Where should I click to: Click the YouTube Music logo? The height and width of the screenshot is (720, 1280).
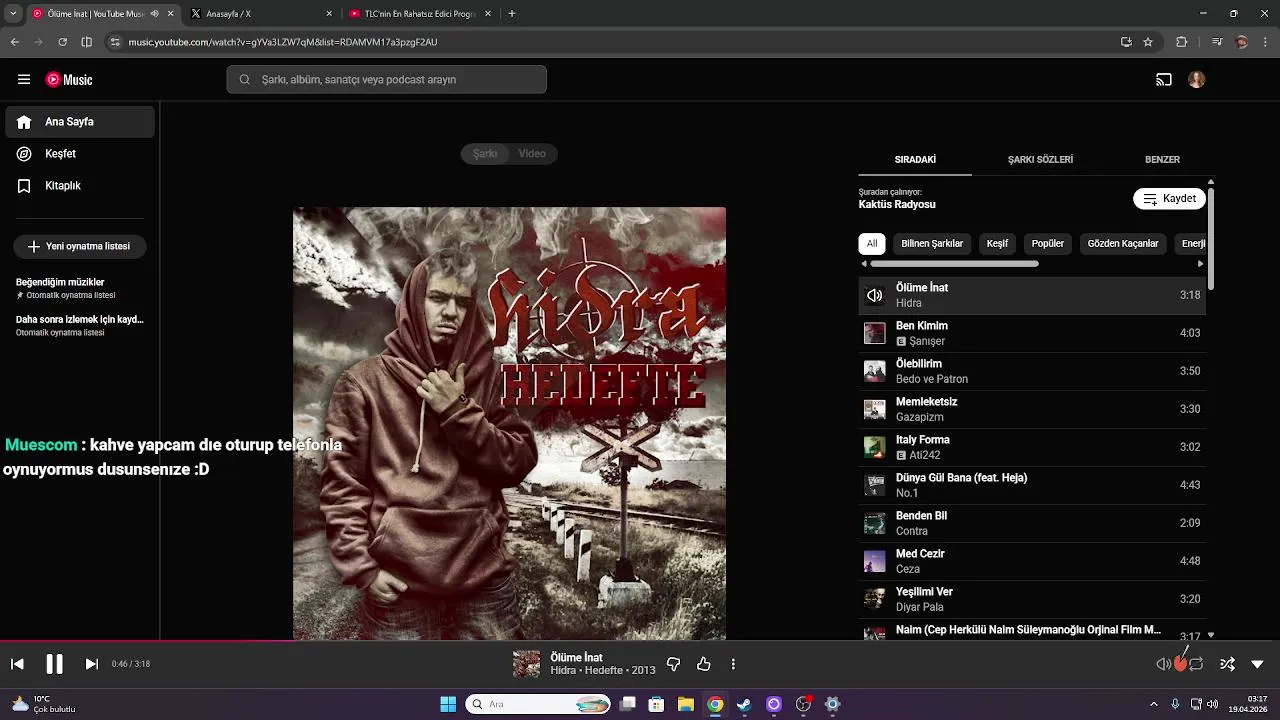69,80
